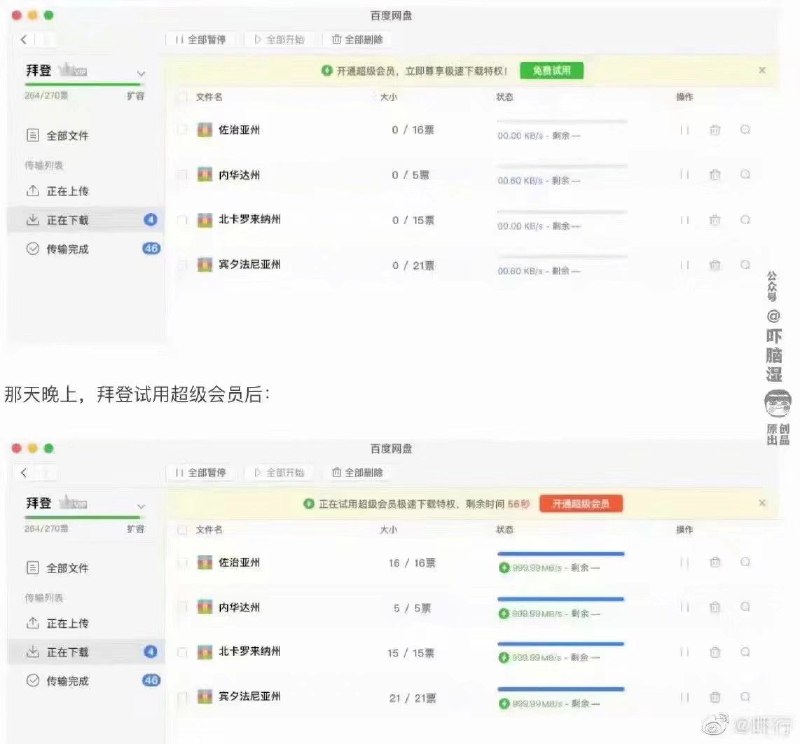Viewport: 800px width, 744px height.
Task: Delete 宾夕法尼亚州 download in lower window
Action: [x=714, y=698]
